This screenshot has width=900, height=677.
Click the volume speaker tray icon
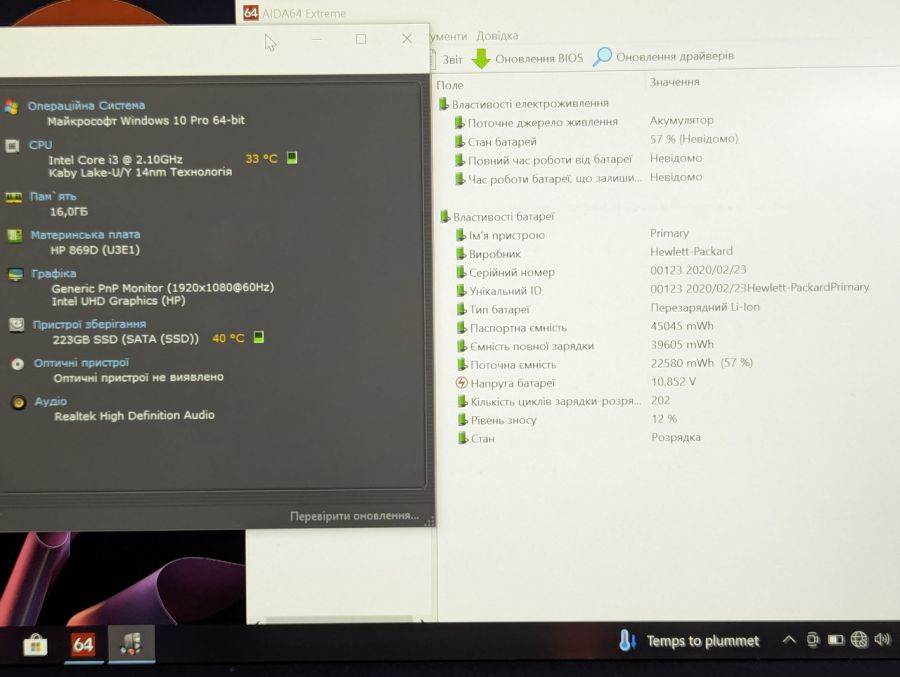(x=882, y=639)
